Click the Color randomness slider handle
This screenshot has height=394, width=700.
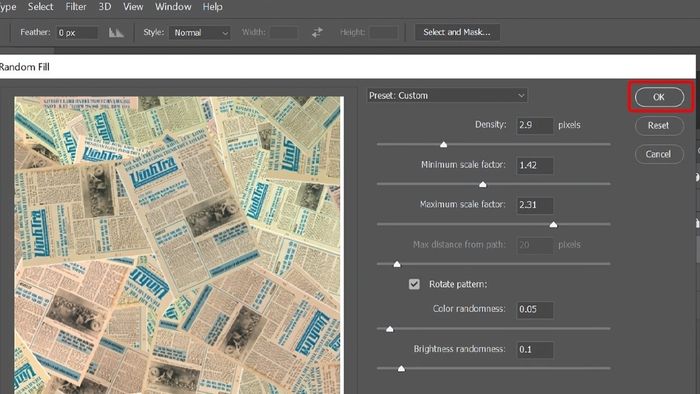(x=390, y=328)
